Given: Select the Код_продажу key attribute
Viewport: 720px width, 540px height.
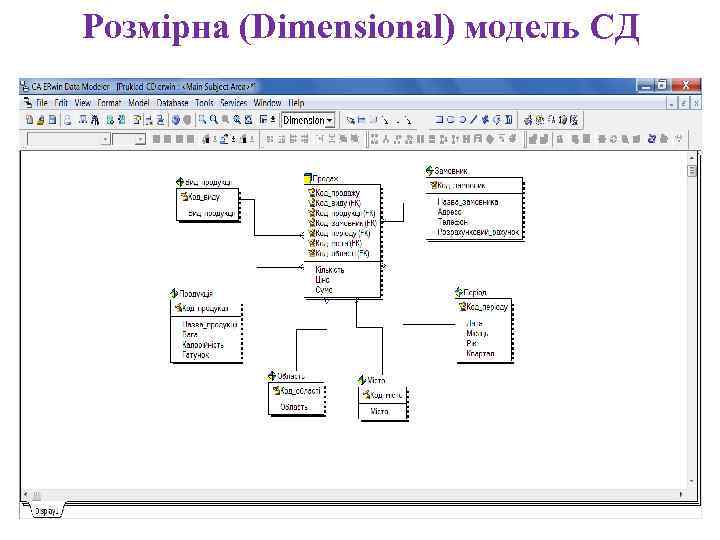Looking at the screenshot, I should [x=338, y=192].
